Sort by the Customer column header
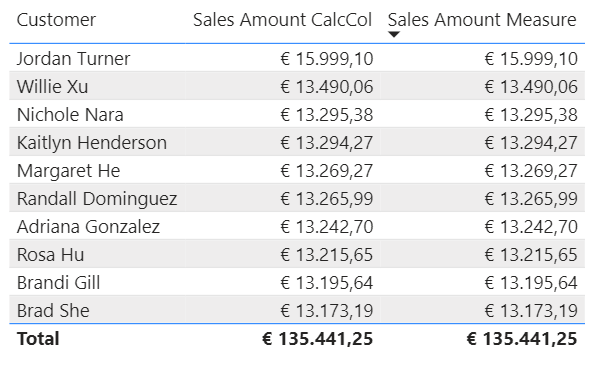Screen dimensions: 606x367 56,20
